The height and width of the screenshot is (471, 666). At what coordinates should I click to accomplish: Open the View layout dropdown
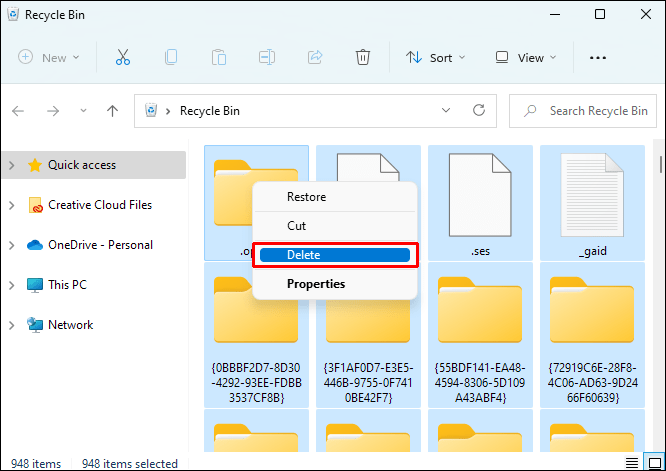click(526, 57)
